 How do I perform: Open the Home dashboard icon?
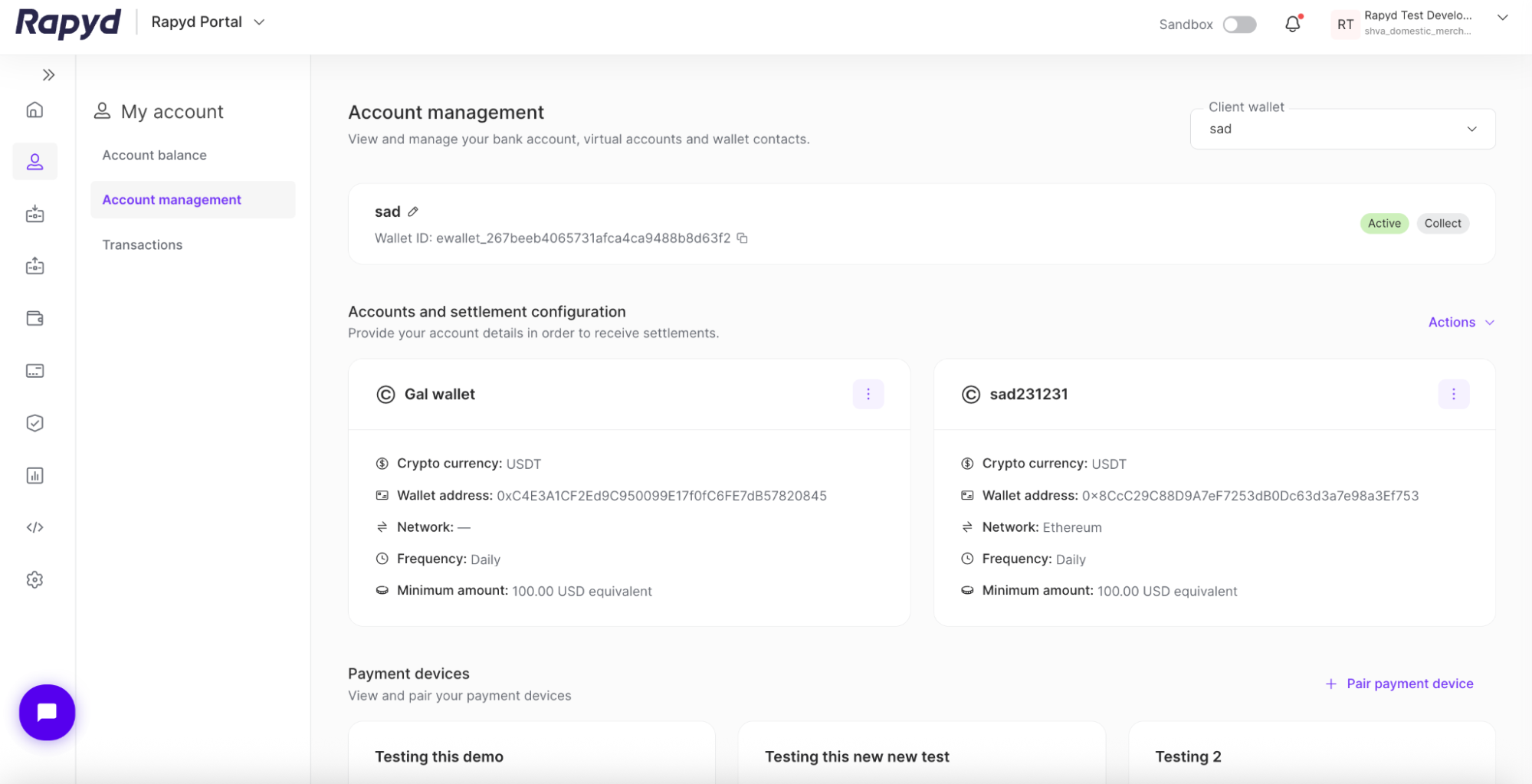pos(34,110)
